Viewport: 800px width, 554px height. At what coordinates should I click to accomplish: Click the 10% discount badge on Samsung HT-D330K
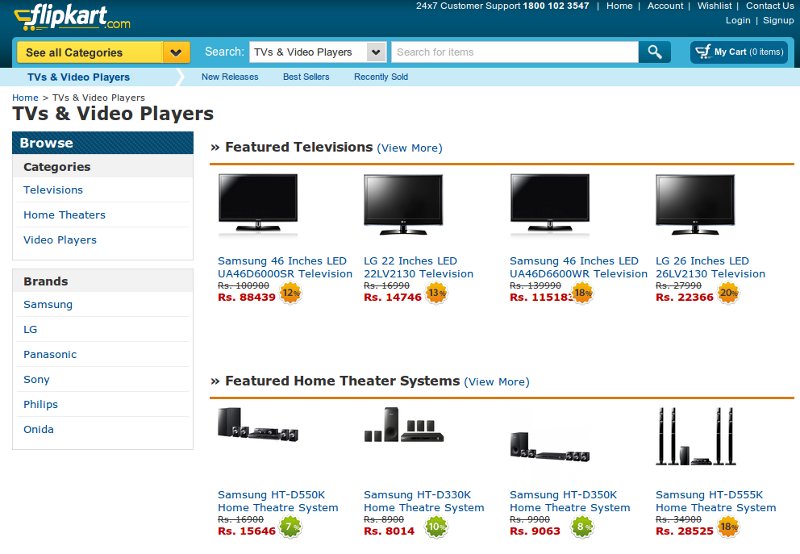point(437,527)
